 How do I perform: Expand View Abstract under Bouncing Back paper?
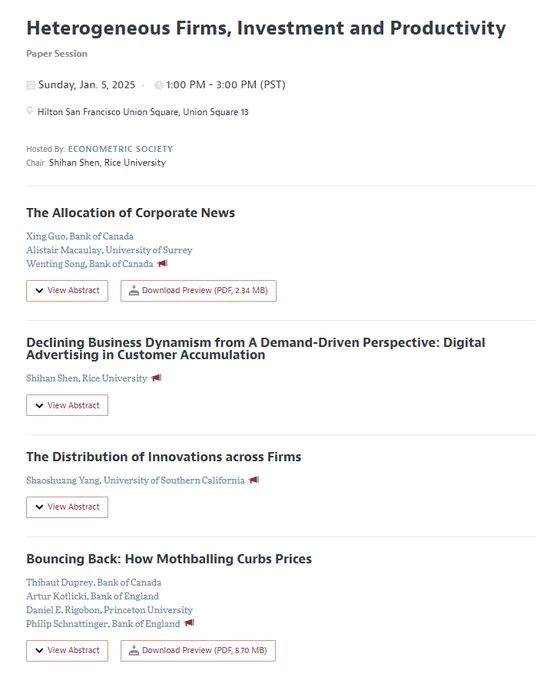coord(67,651)
